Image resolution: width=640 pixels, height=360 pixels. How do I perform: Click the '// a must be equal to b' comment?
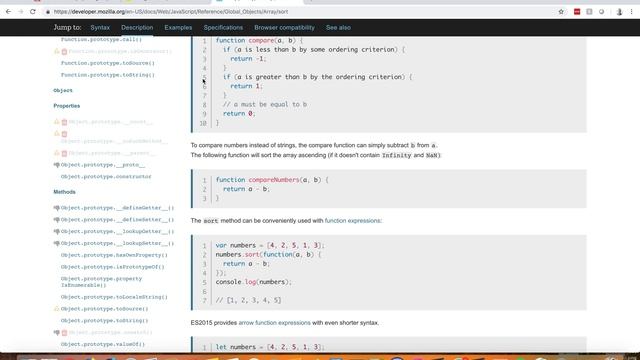pyautogui.click(x=265, y=104)
